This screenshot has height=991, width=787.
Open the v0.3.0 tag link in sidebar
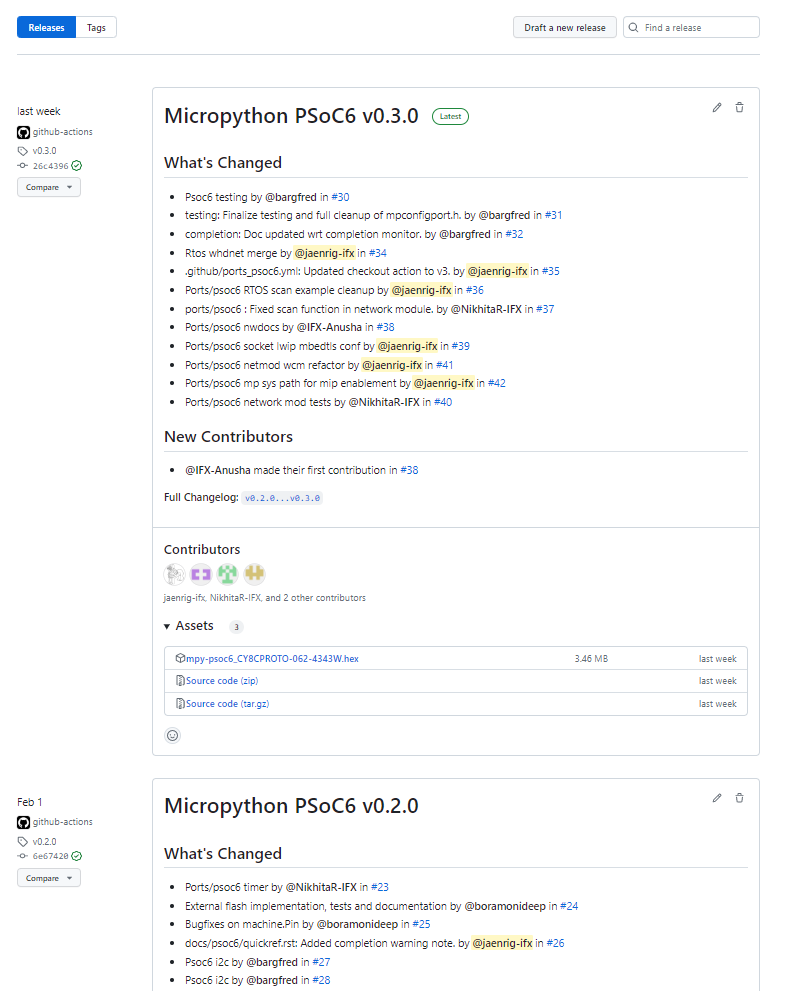tap(44, 151)
